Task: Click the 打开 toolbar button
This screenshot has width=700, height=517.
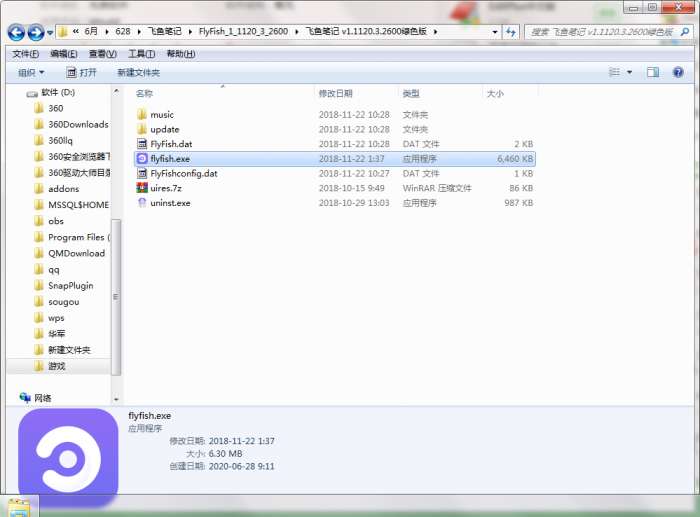Action: pyautogui.click(x=81, y=72)
